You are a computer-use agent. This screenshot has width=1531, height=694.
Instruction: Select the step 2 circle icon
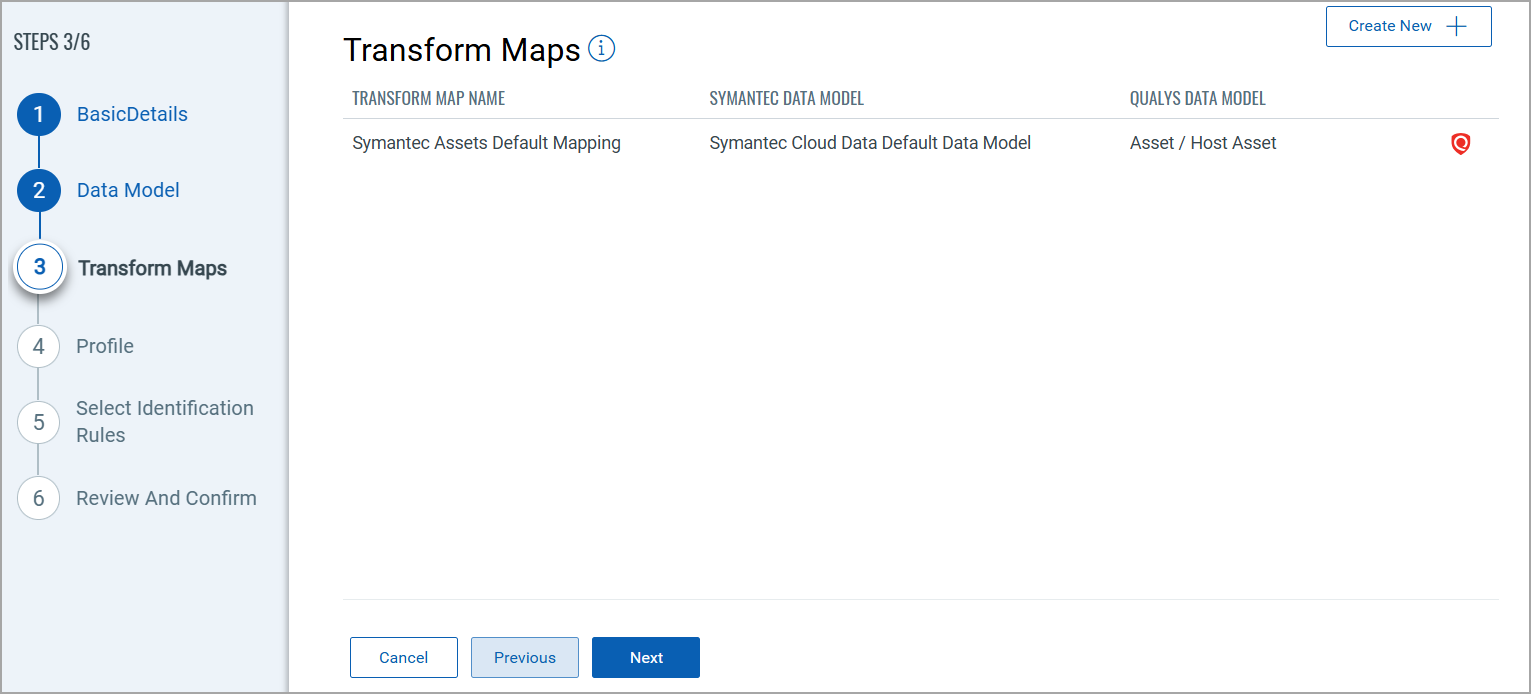[x=39, y=191]
